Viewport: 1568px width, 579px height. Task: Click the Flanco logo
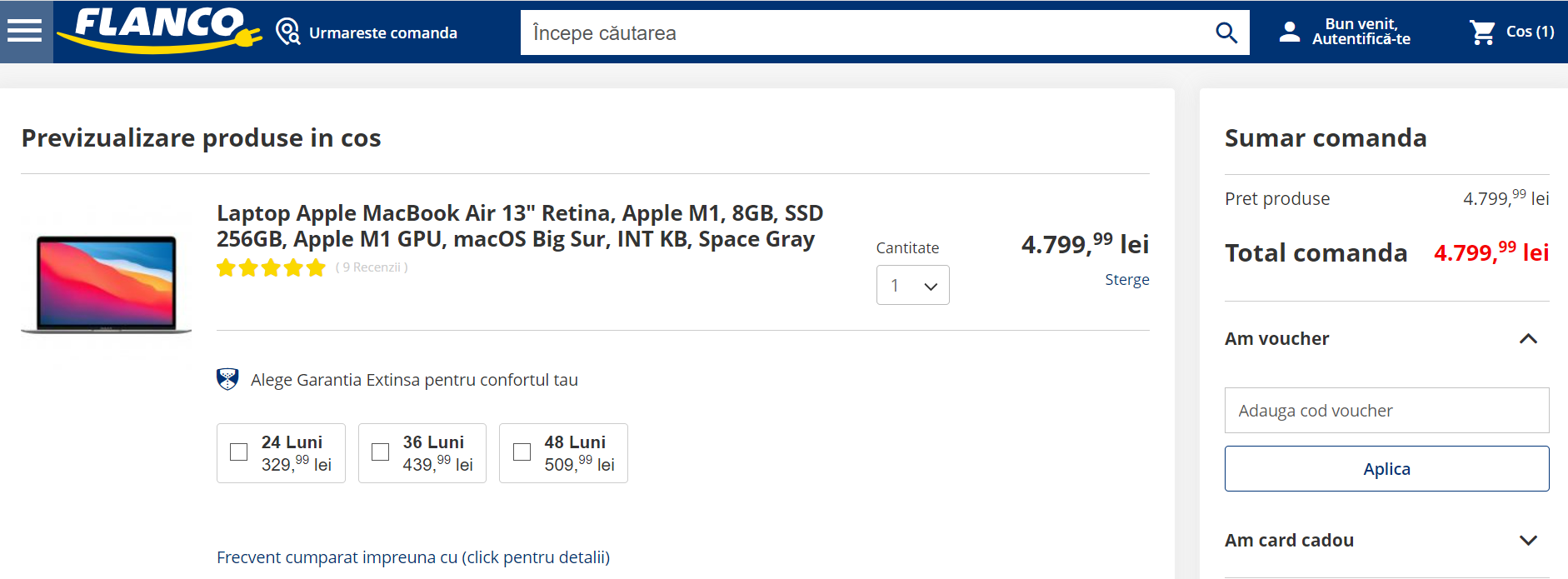point(158,29)
